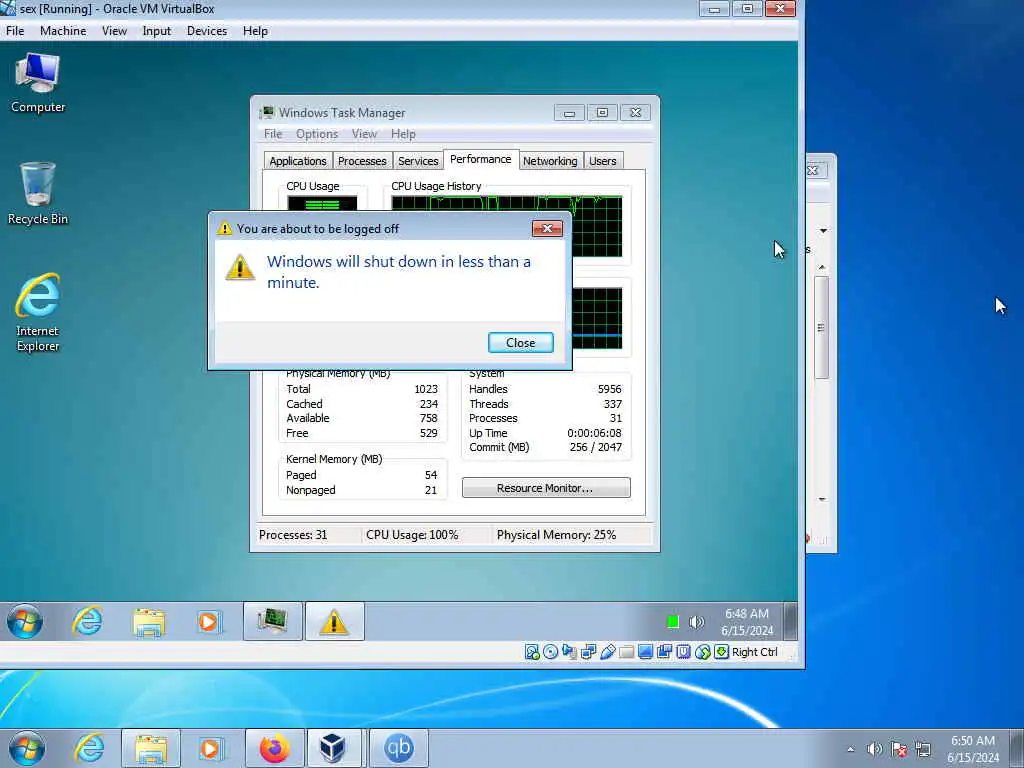Click the VirtualBox display status icon
This screenshot has height=768, width=1024.
[x=645, y=652]
